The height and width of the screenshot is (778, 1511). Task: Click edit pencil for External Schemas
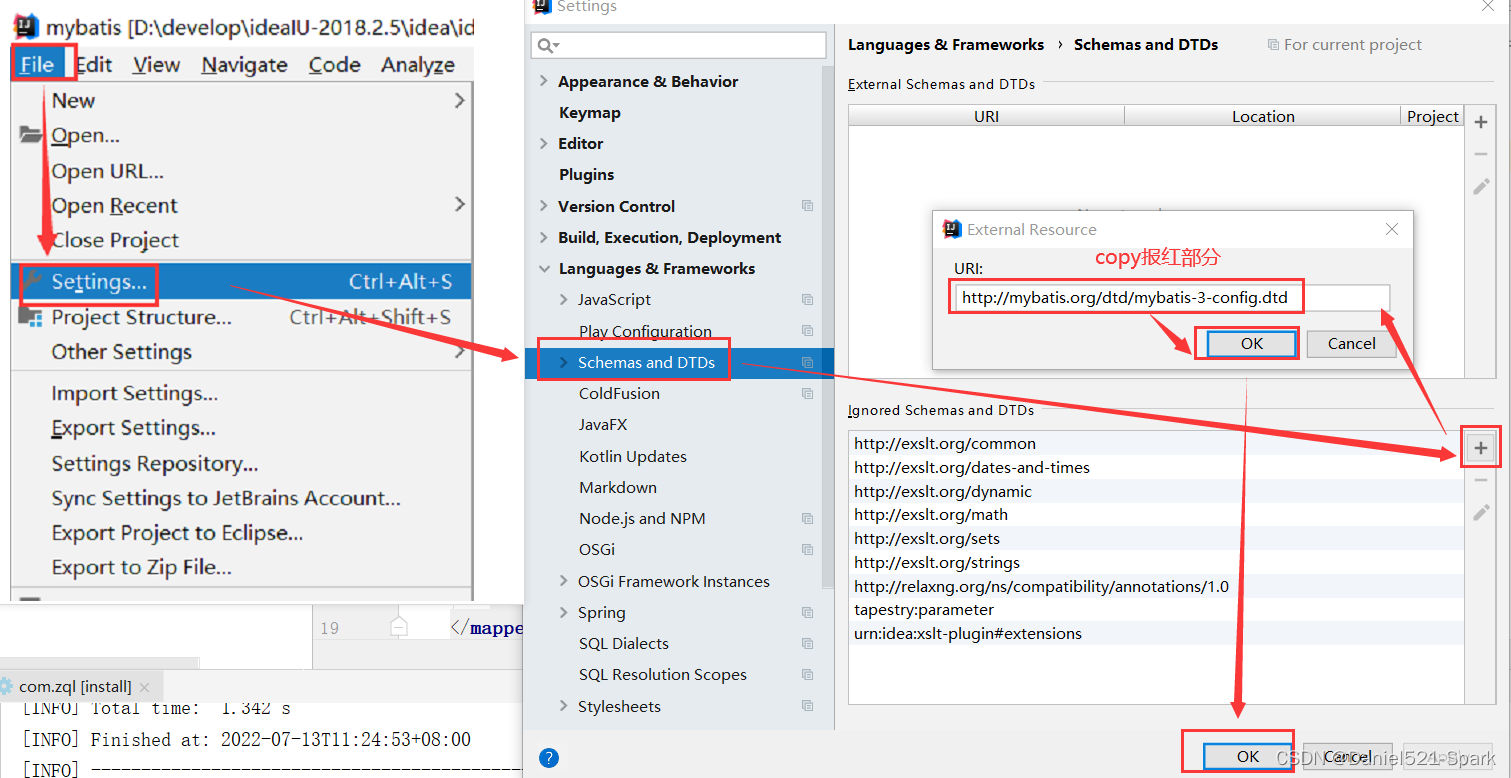(1481, 187)
